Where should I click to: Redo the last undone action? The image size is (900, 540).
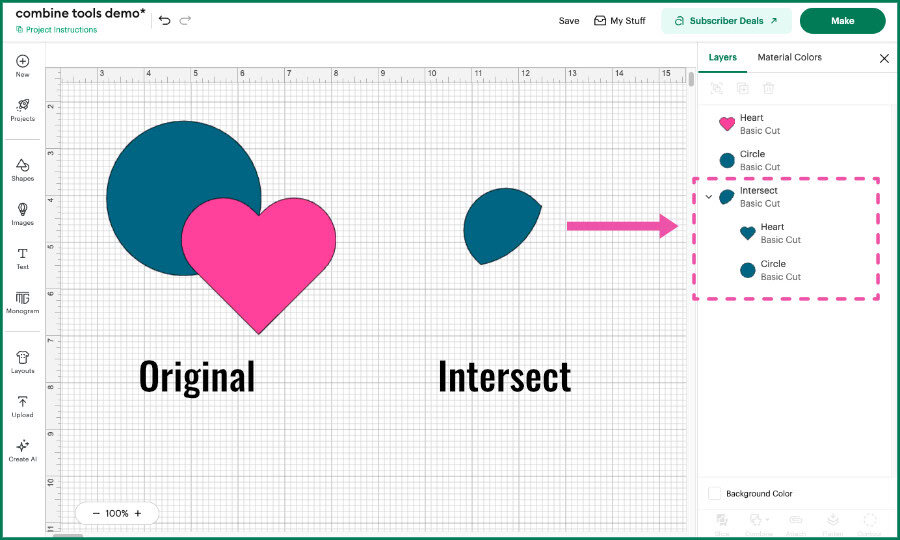click(x=185, y=21)
